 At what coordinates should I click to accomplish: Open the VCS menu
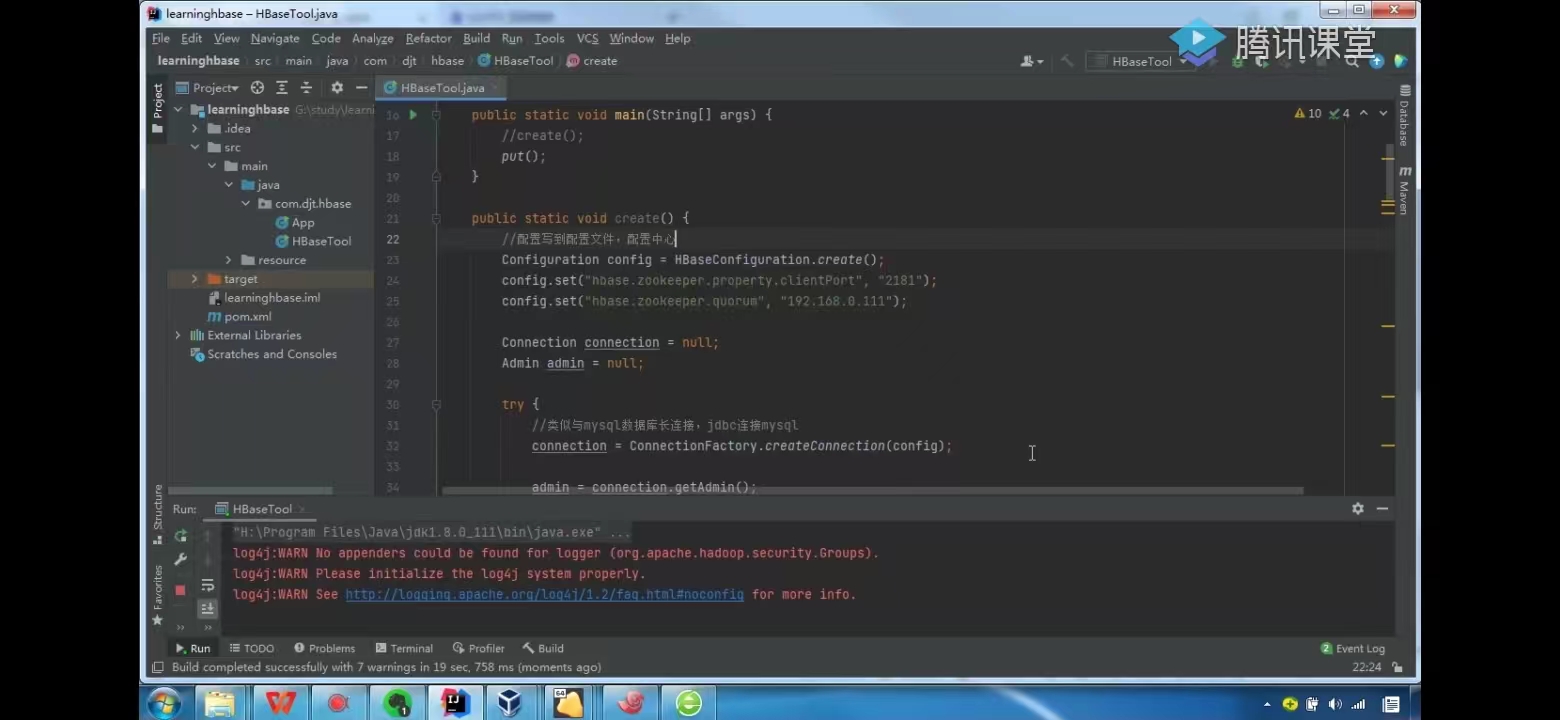[587, 38]
